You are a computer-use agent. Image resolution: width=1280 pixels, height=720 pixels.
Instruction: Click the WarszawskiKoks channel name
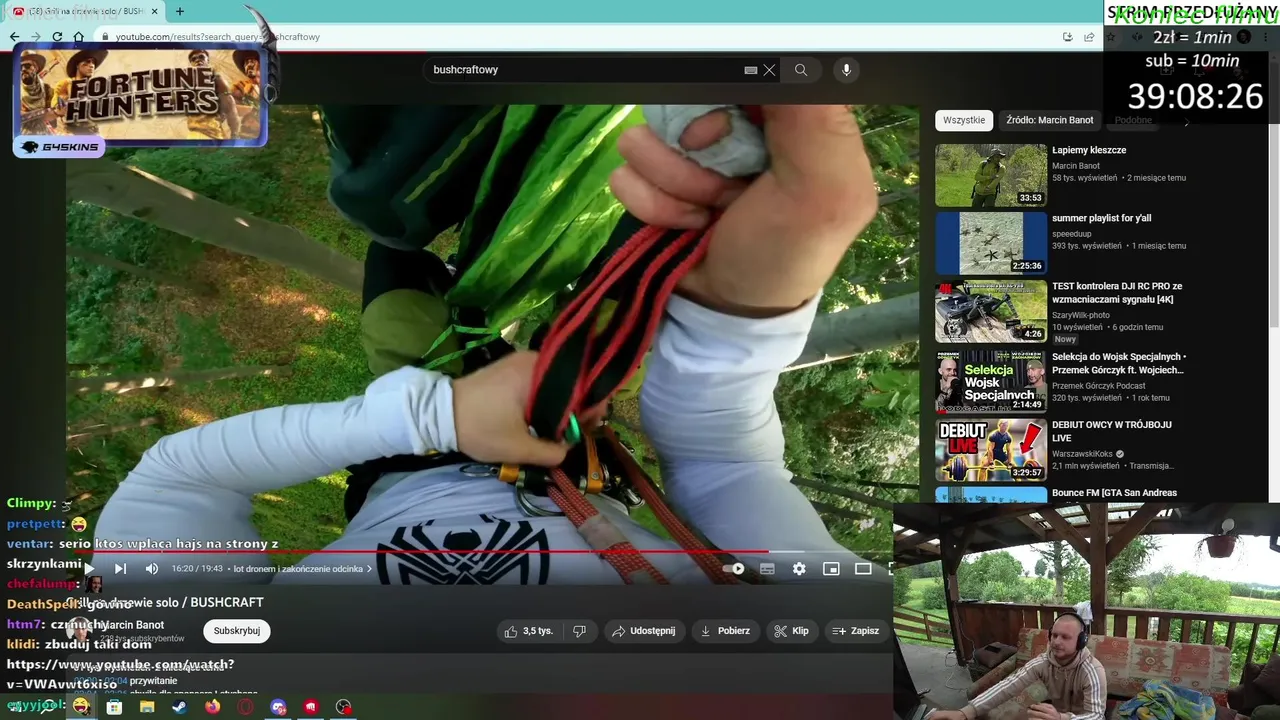1082,454
